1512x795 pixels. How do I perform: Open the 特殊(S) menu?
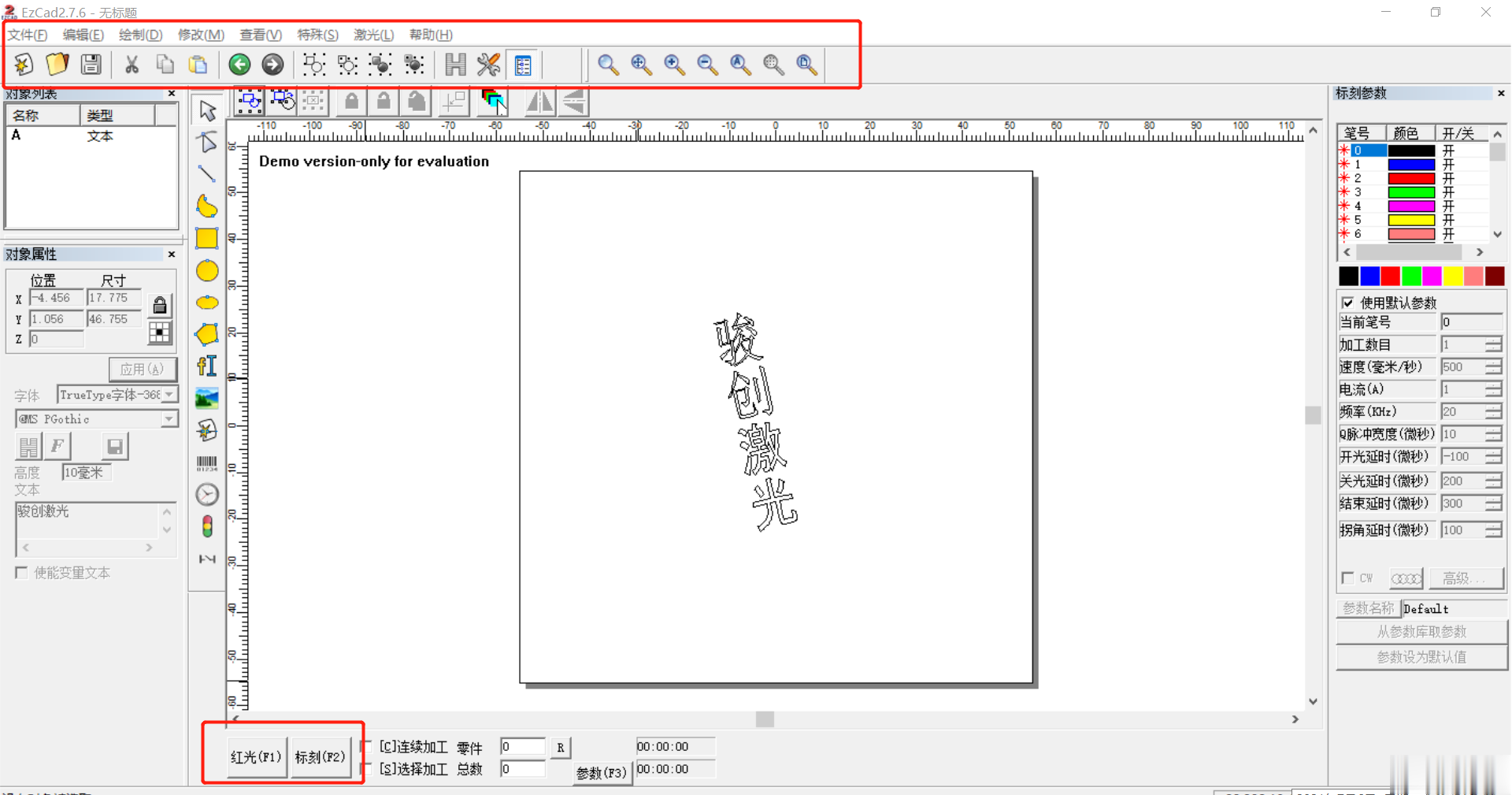[x=317, y=35]
